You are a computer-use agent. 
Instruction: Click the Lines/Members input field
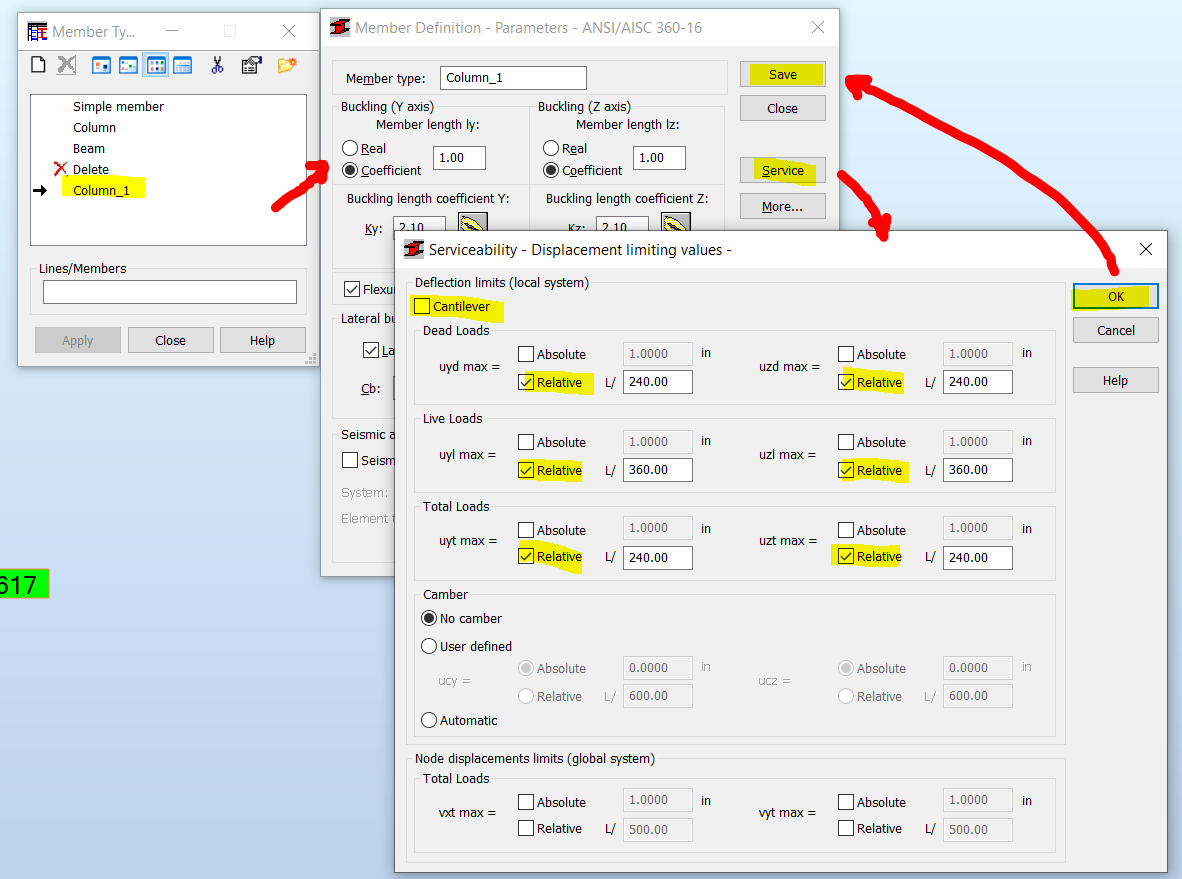click(169, 291)
